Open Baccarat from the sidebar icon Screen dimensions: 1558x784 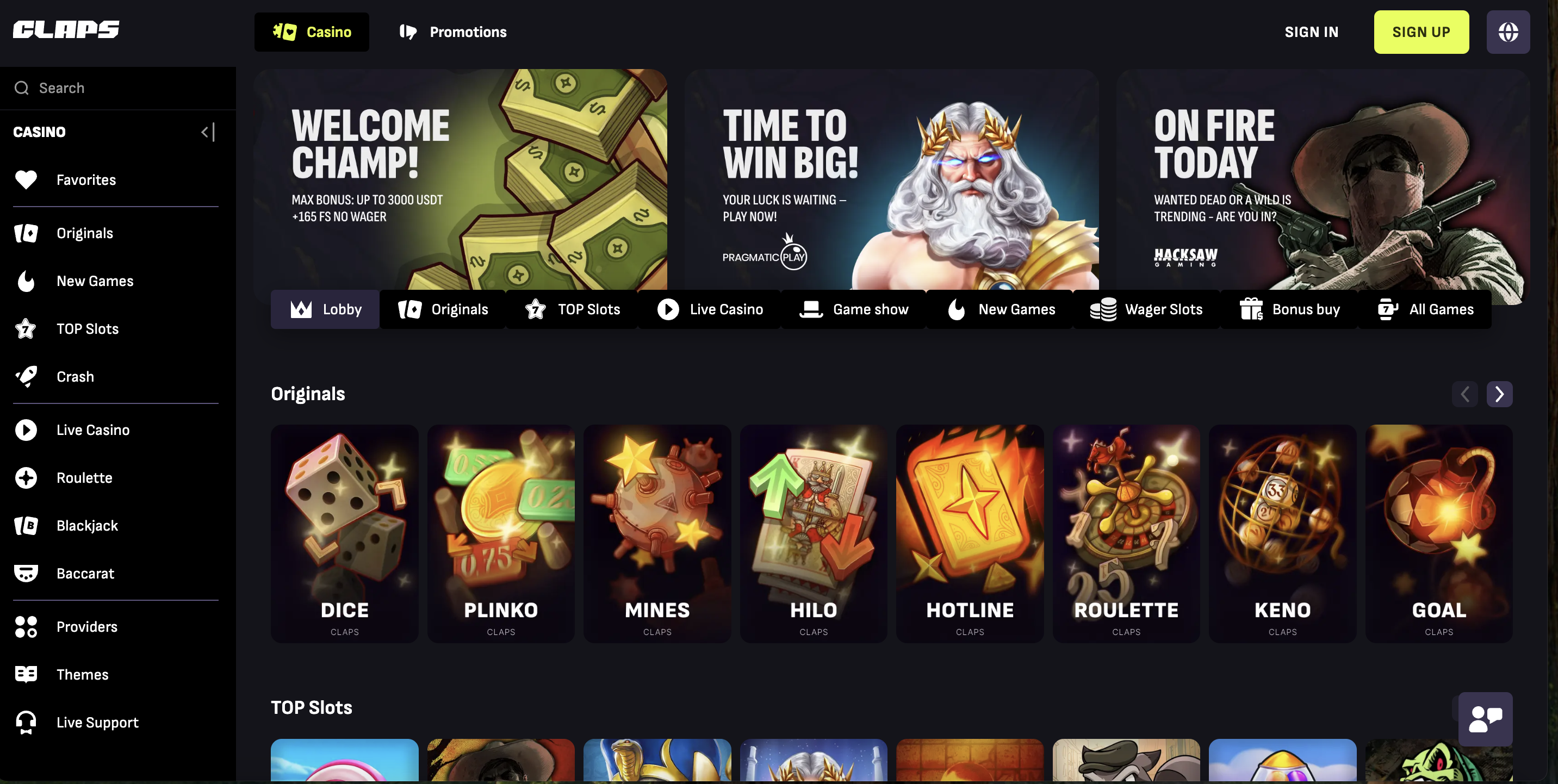26,574
